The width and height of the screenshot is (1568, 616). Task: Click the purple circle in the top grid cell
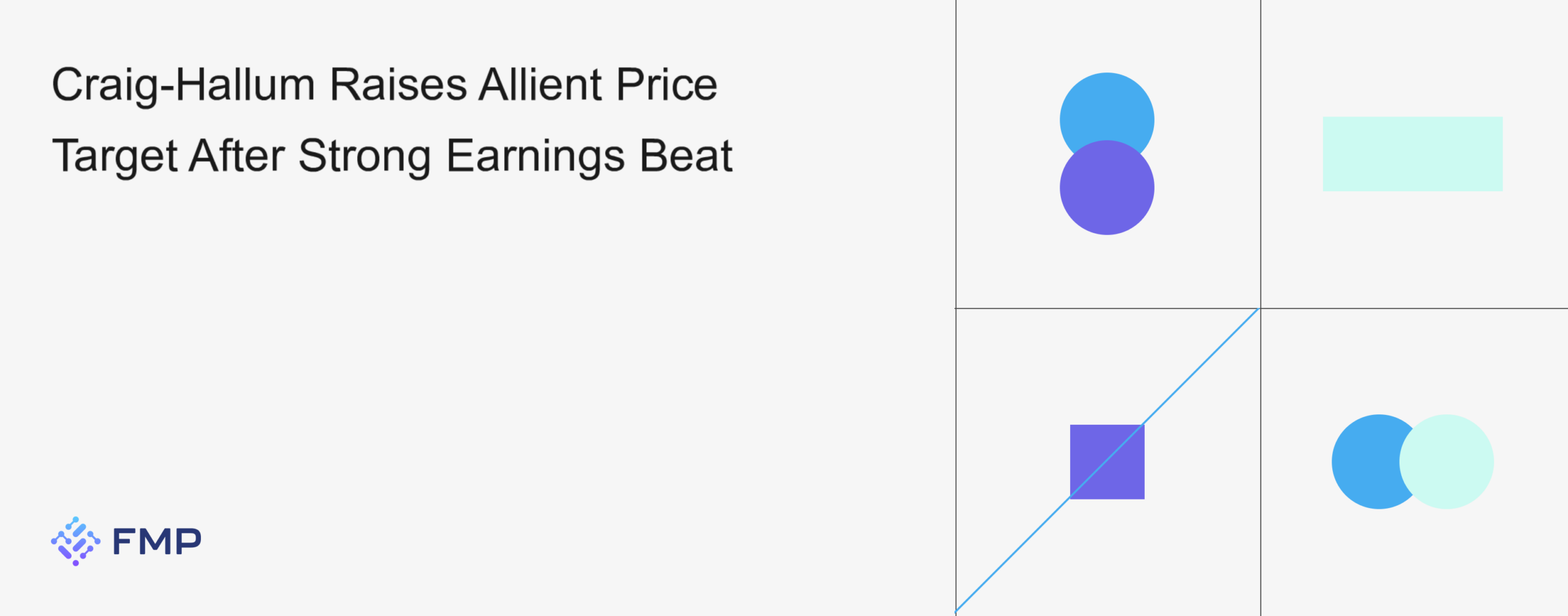pos(1107,190)
